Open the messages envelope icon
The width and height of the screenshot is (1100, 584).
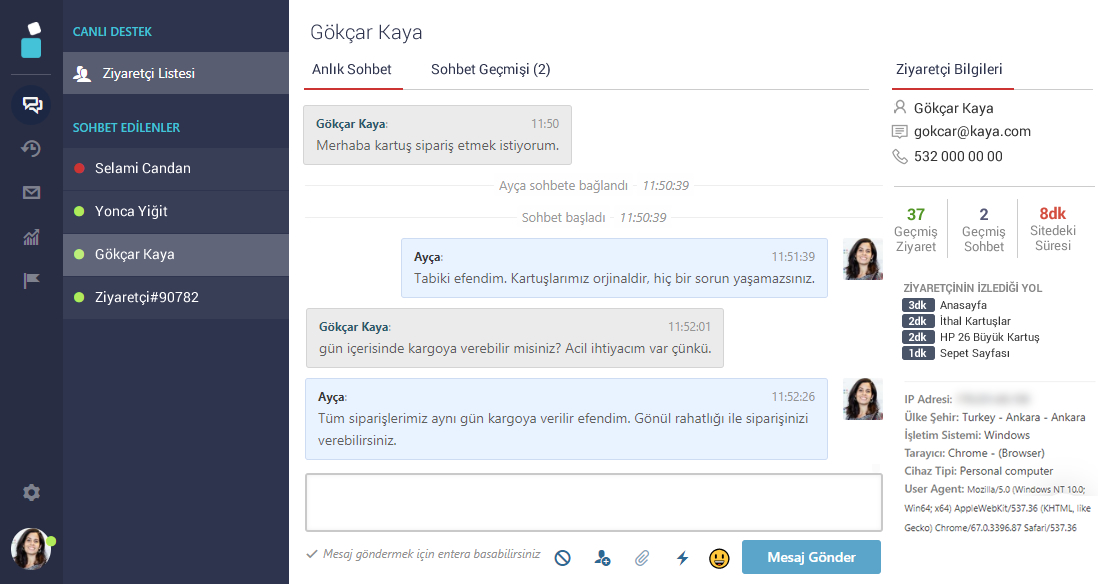click(31, 193)
